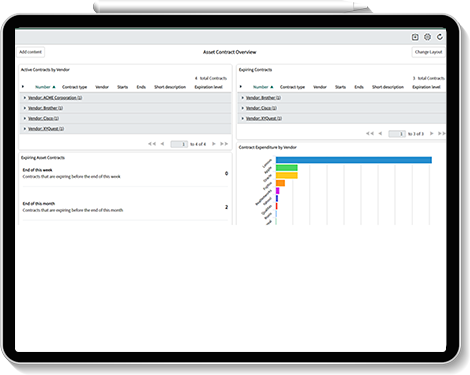
Task: Go to first page in Expiring Contracts
Action: point(370,134)
